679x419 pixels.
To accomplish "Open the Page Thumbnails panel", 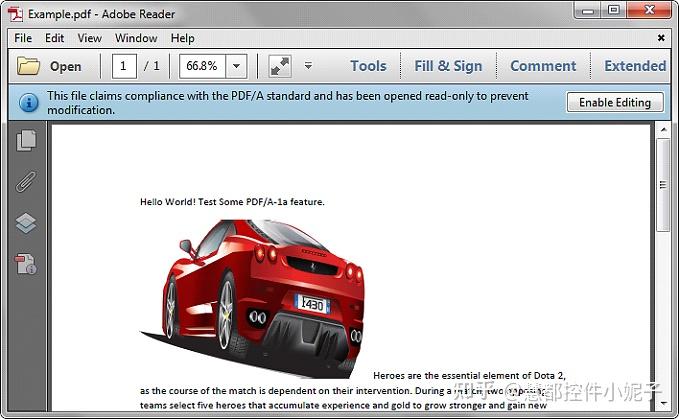I will pos(26,141).
